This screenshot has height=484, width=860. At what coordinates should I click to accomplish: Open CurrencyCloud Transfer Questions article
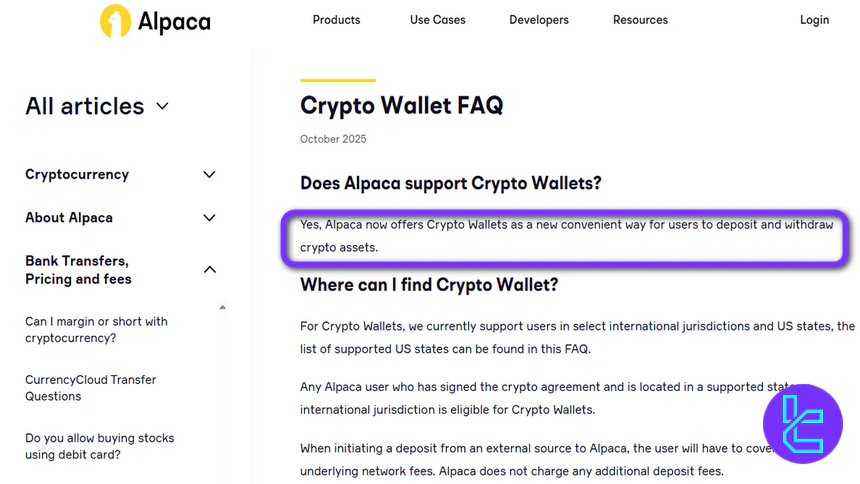90,388
